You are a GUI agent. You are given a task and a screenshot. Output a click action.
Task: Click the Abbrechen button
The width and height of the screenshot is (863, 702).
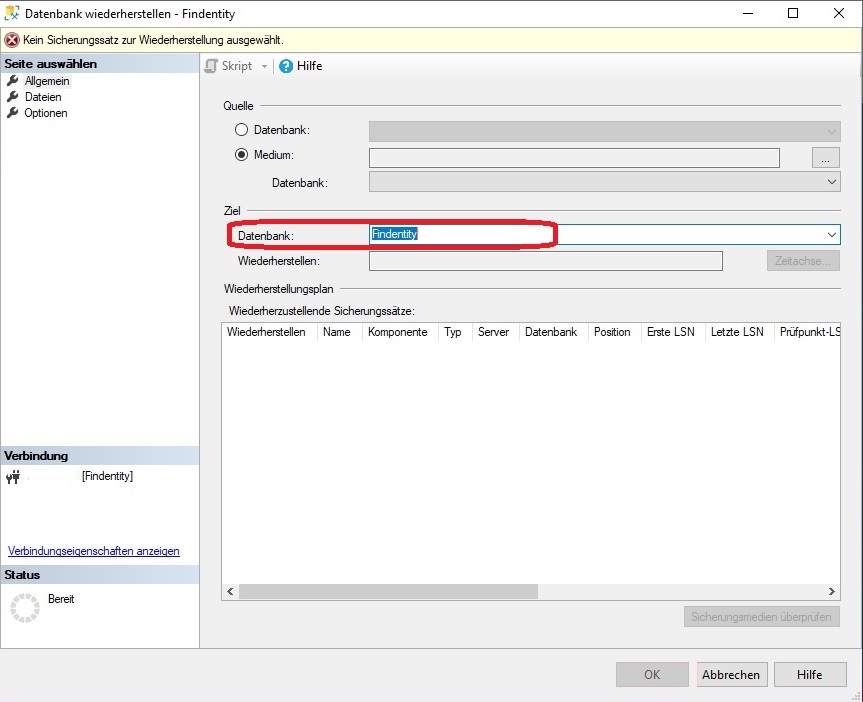(x=731, y=674)
